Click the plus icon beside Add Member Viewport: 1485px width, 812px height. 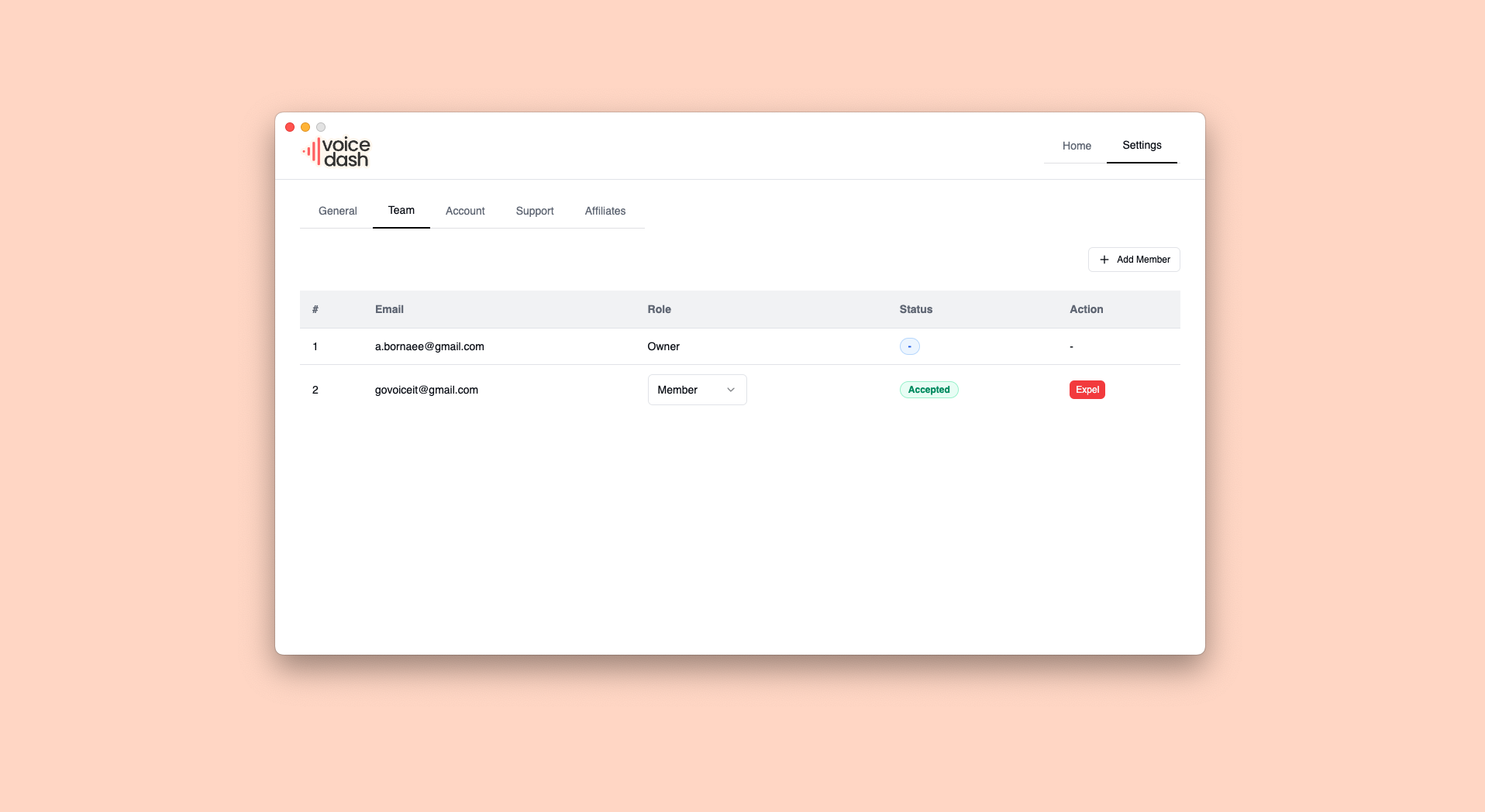tap(1104, 260)
